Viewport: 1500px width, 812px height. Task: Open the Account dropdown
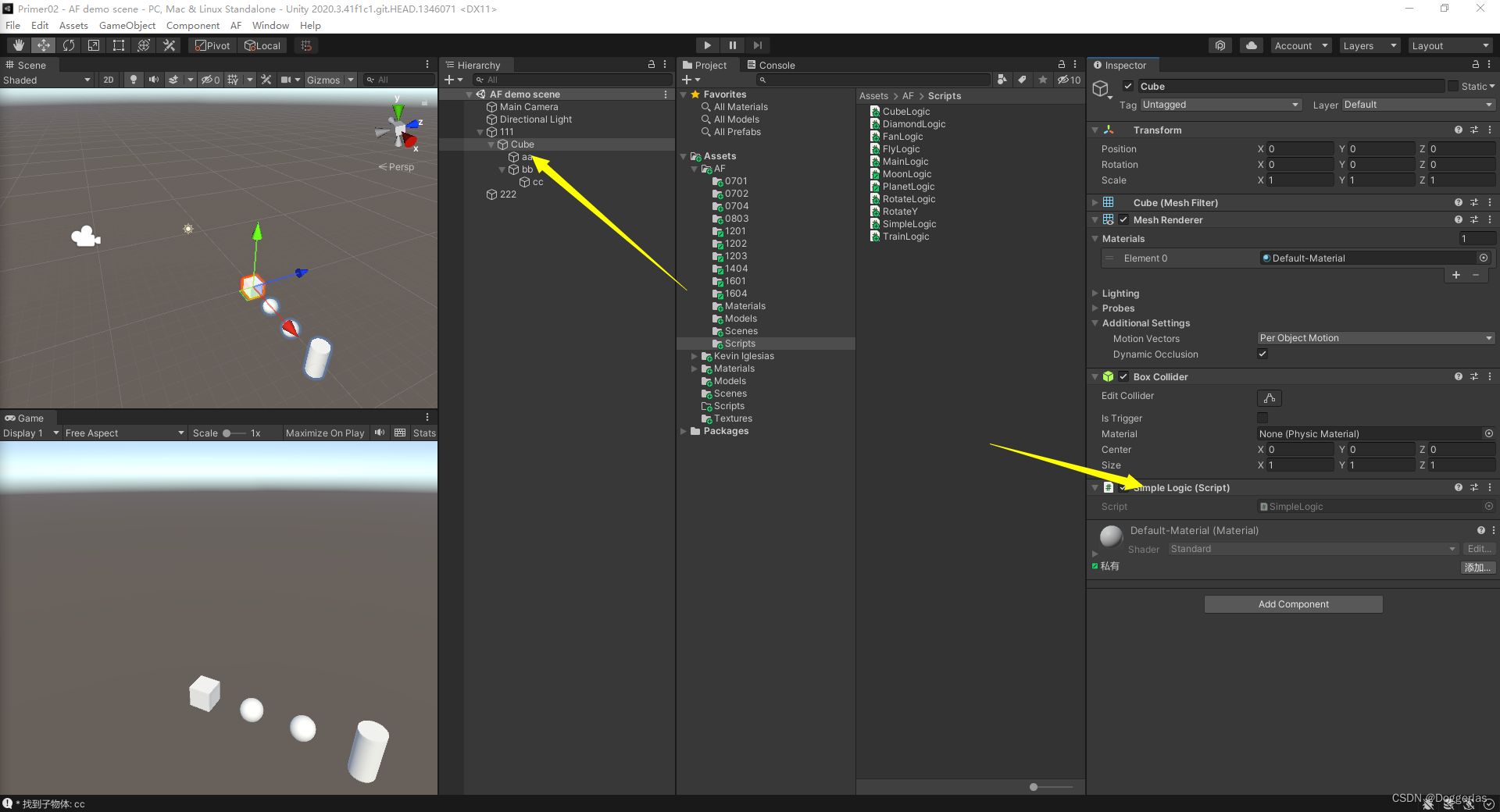pos(1301,45)
